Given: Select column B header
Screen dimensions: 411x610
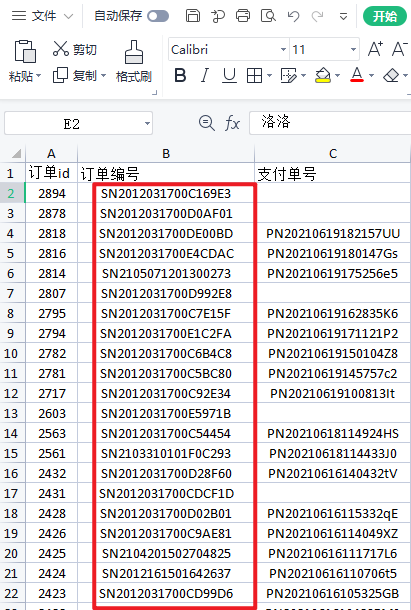Looking at the screenshot, I should [x=166, y=154].
